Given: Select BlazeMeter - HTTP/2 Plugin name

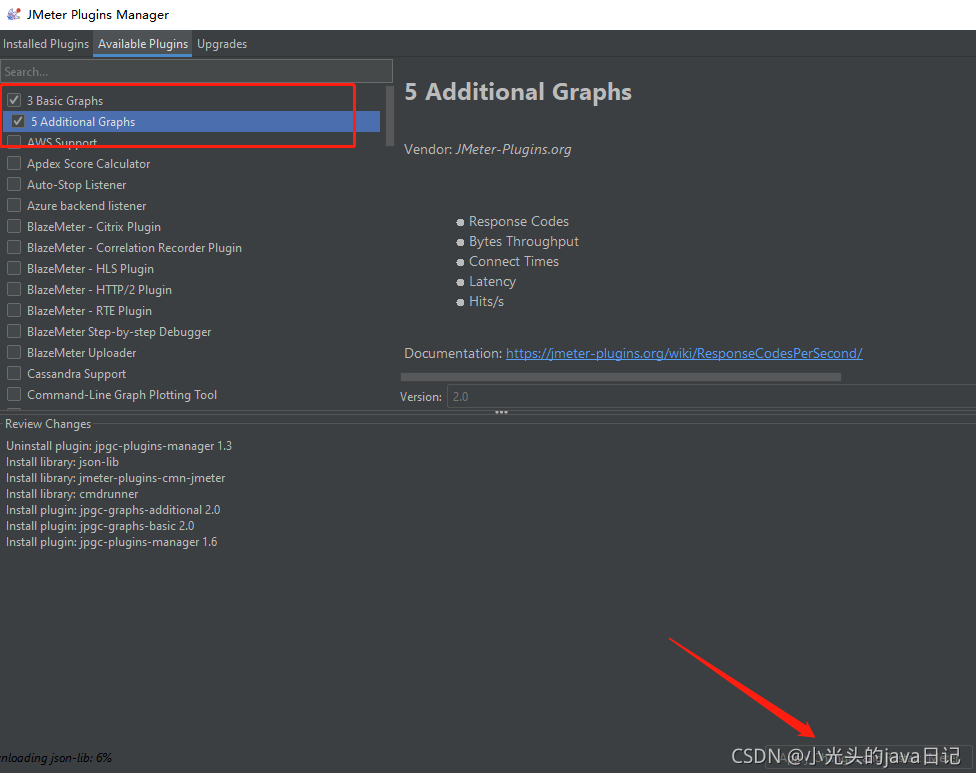Looking at the screenshot, I should point(100,290).
